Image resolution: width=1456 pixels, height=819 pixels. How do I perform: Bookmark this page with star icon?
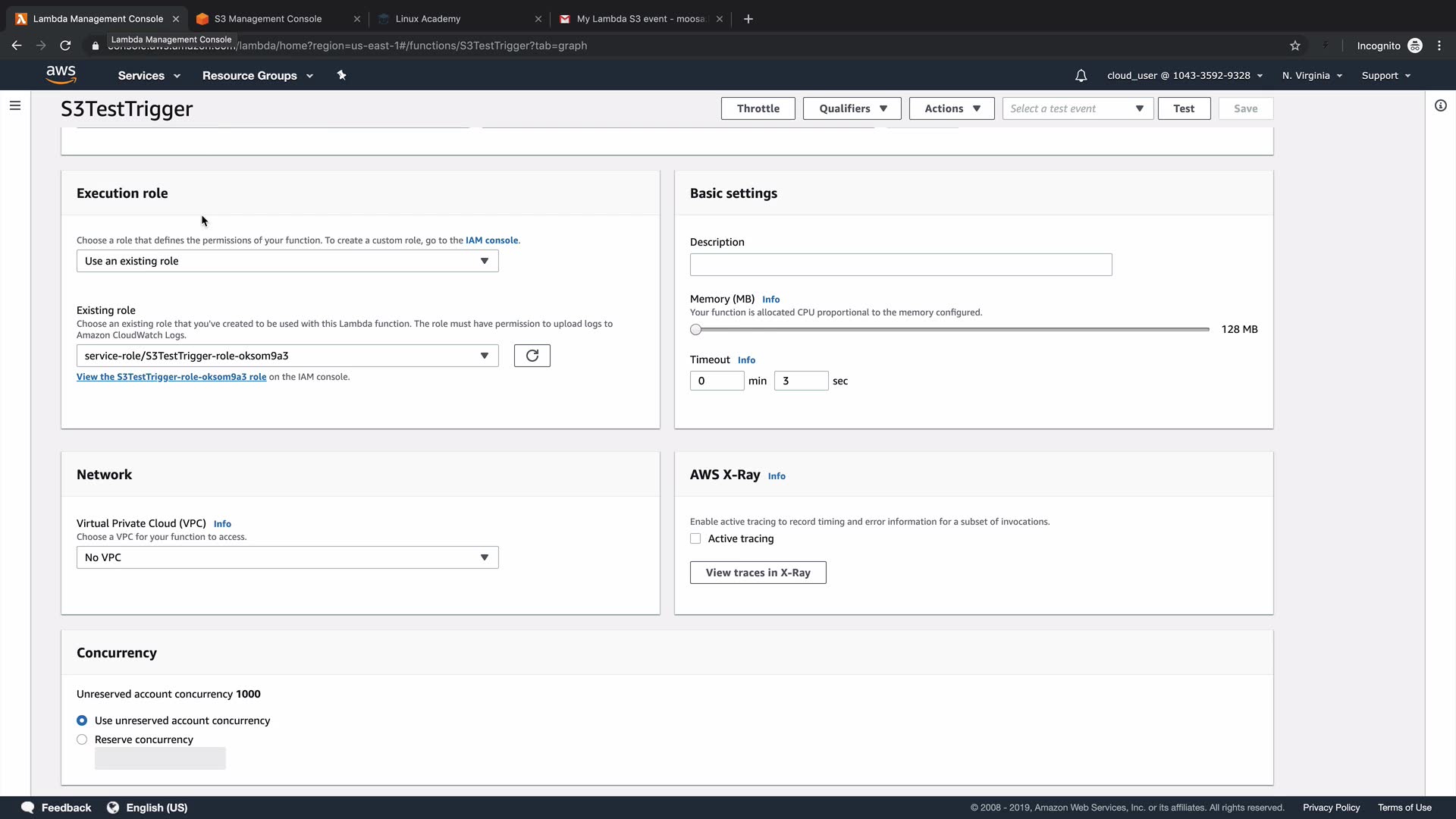coord(1294,45)
